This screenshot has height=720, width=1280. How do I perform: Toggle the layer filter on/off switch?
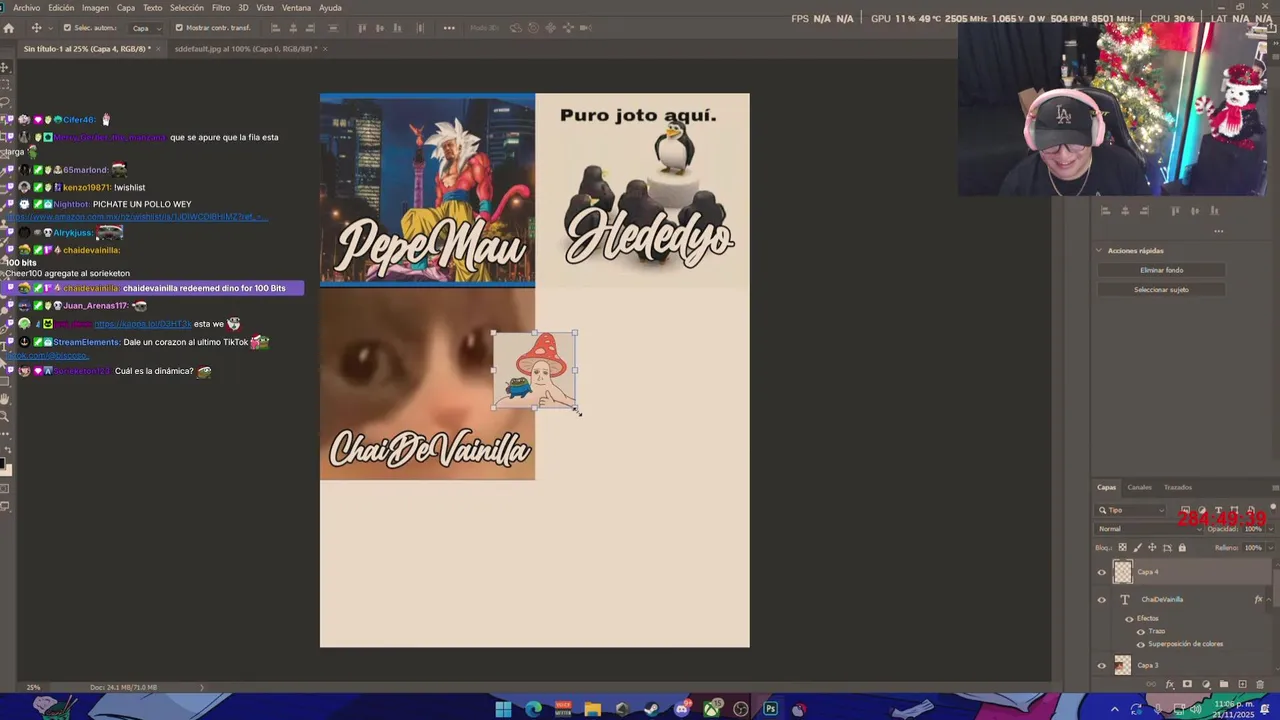(x=1273, y=507)
